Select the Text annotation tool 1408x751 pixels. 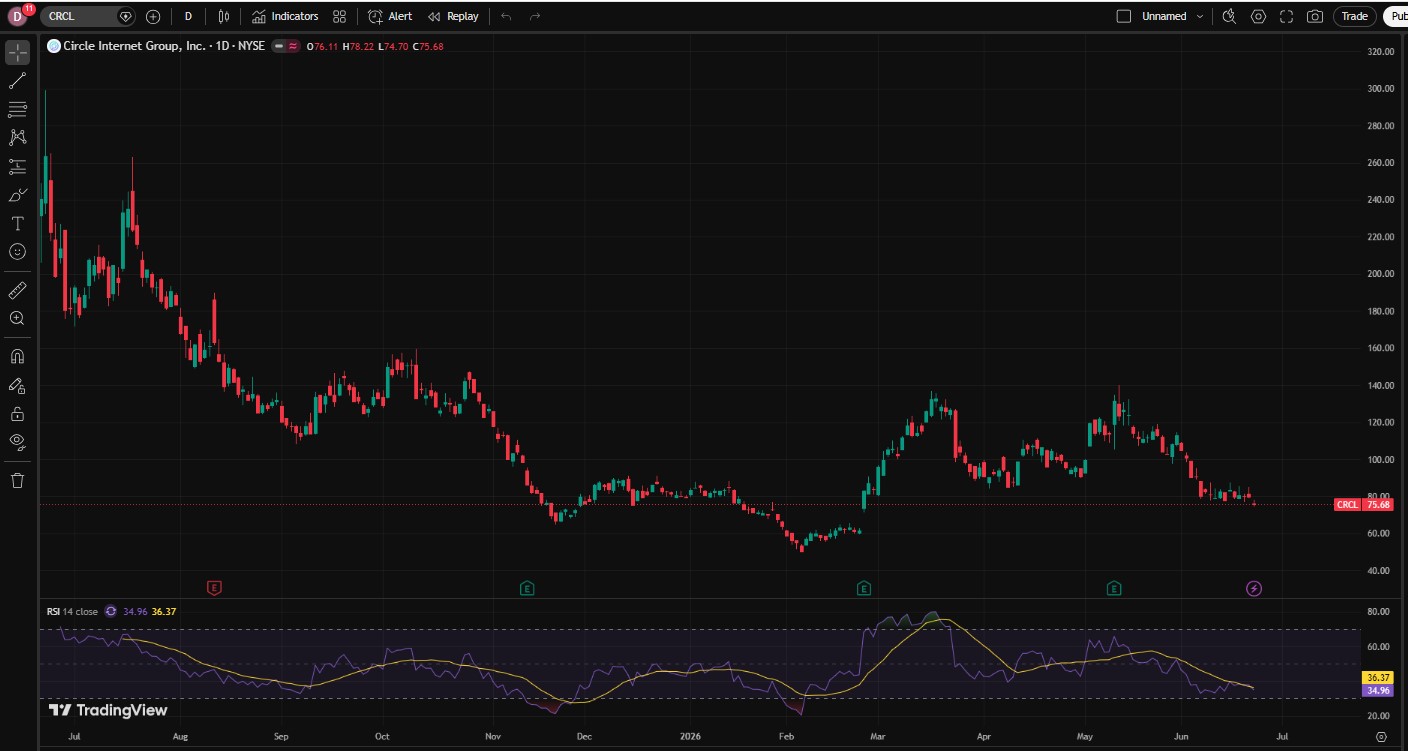18,223
